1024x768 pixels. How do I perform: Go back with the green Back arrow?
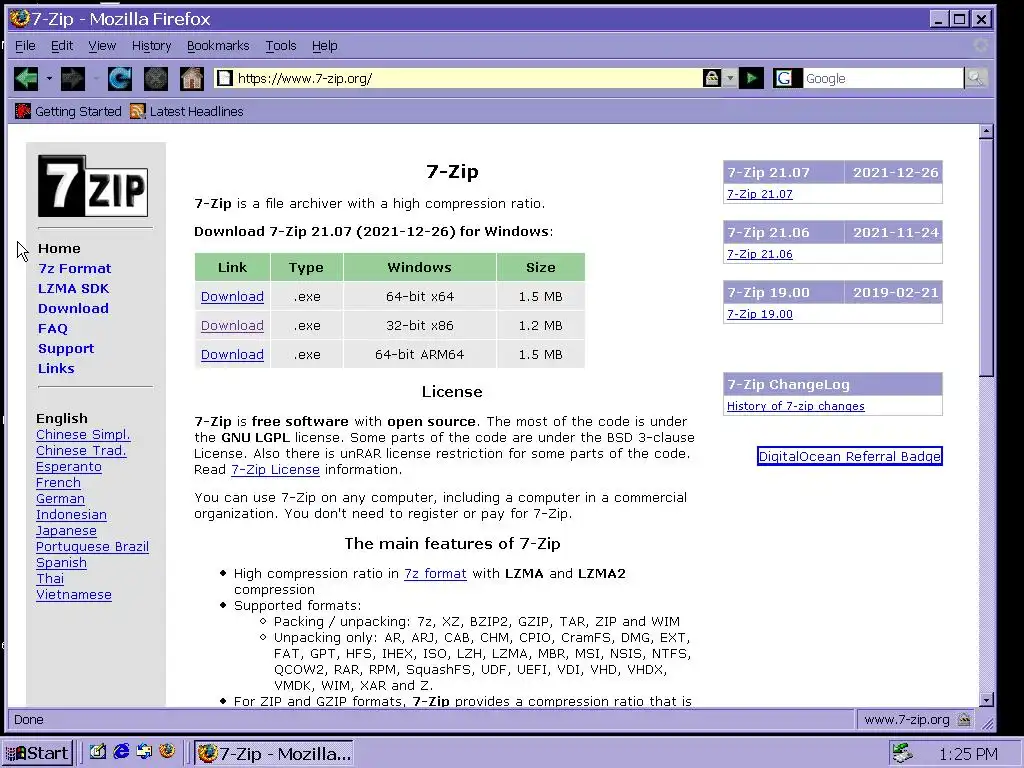point(26,78)
